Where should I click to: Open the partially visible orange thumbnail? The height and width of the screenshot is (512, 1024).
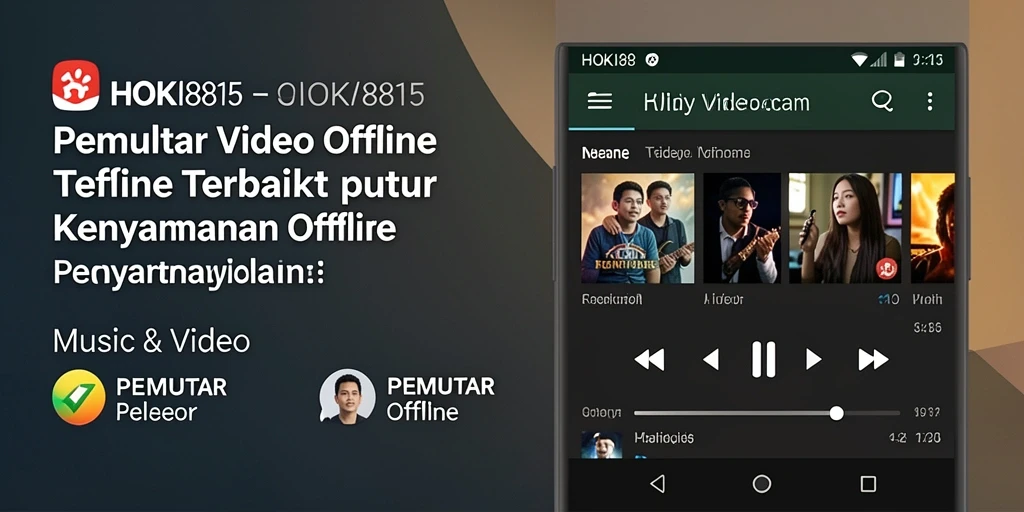(x=933, y=228)
